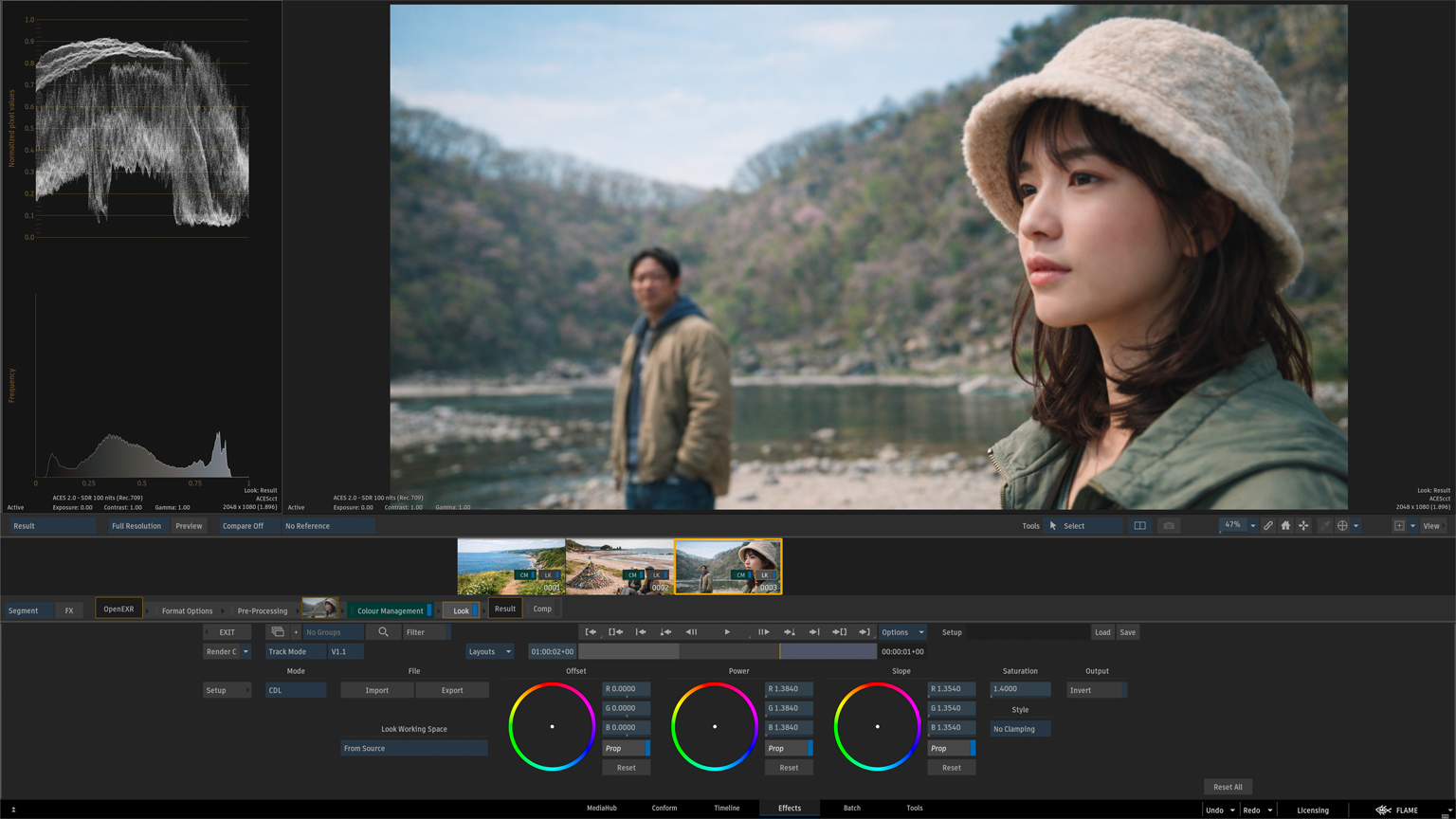The height and width of the screenshot is (819, 1456).
Task: Expand the Options dropdown
Action: pyautogui.click(x=901, y=632)
